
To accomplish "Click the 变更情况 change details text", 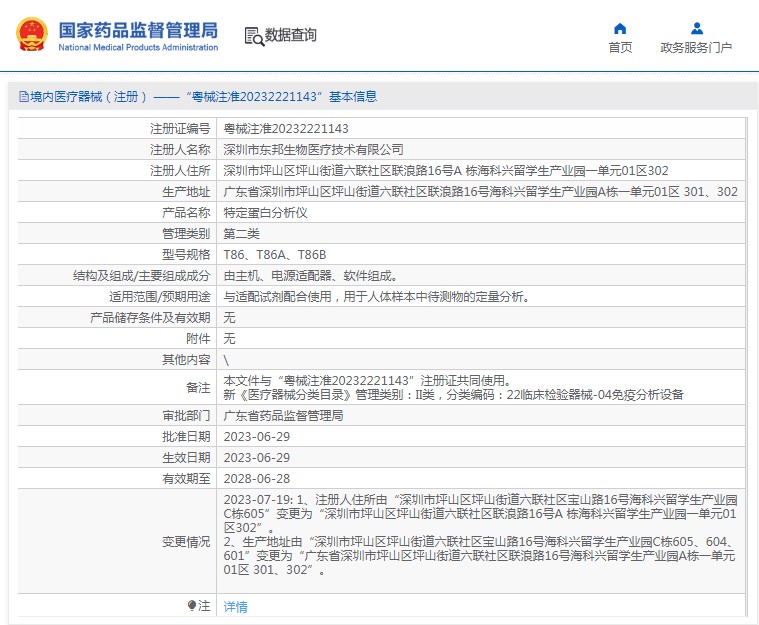I will (480, 534).
